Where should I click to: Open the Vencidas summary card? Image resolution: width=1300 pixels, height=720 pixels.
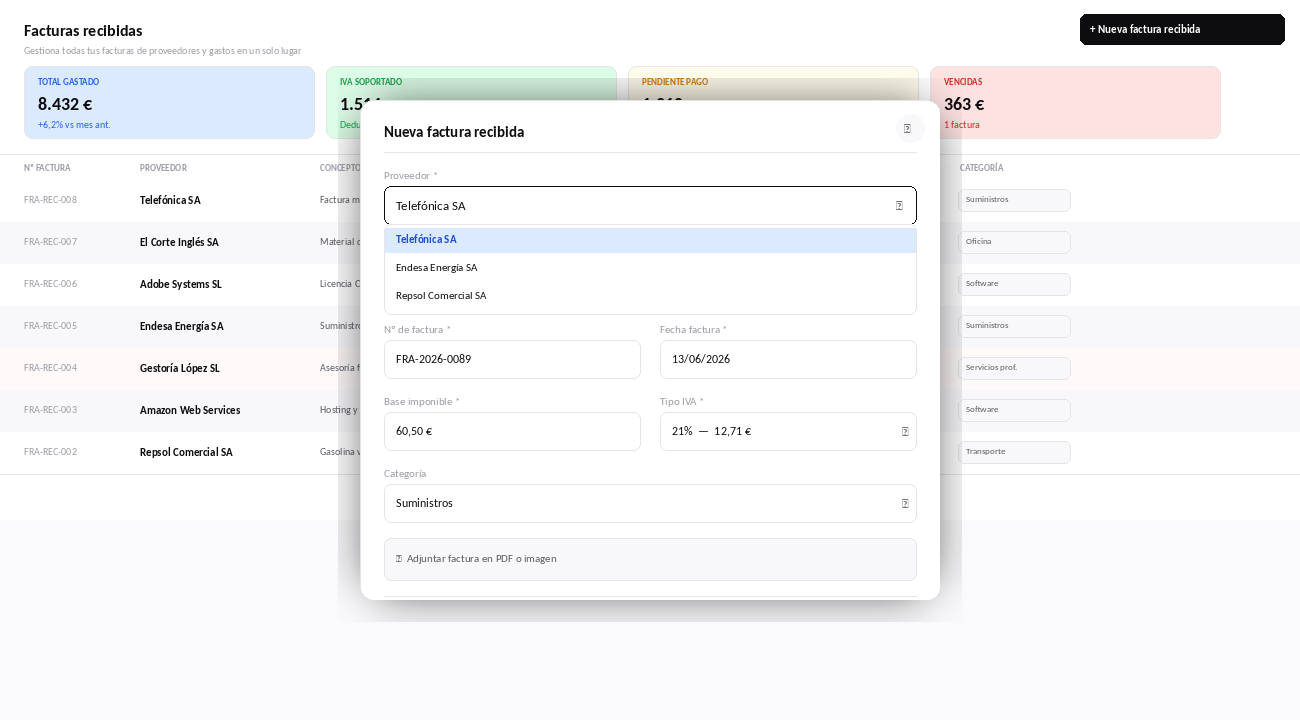tap(1075, 103)
